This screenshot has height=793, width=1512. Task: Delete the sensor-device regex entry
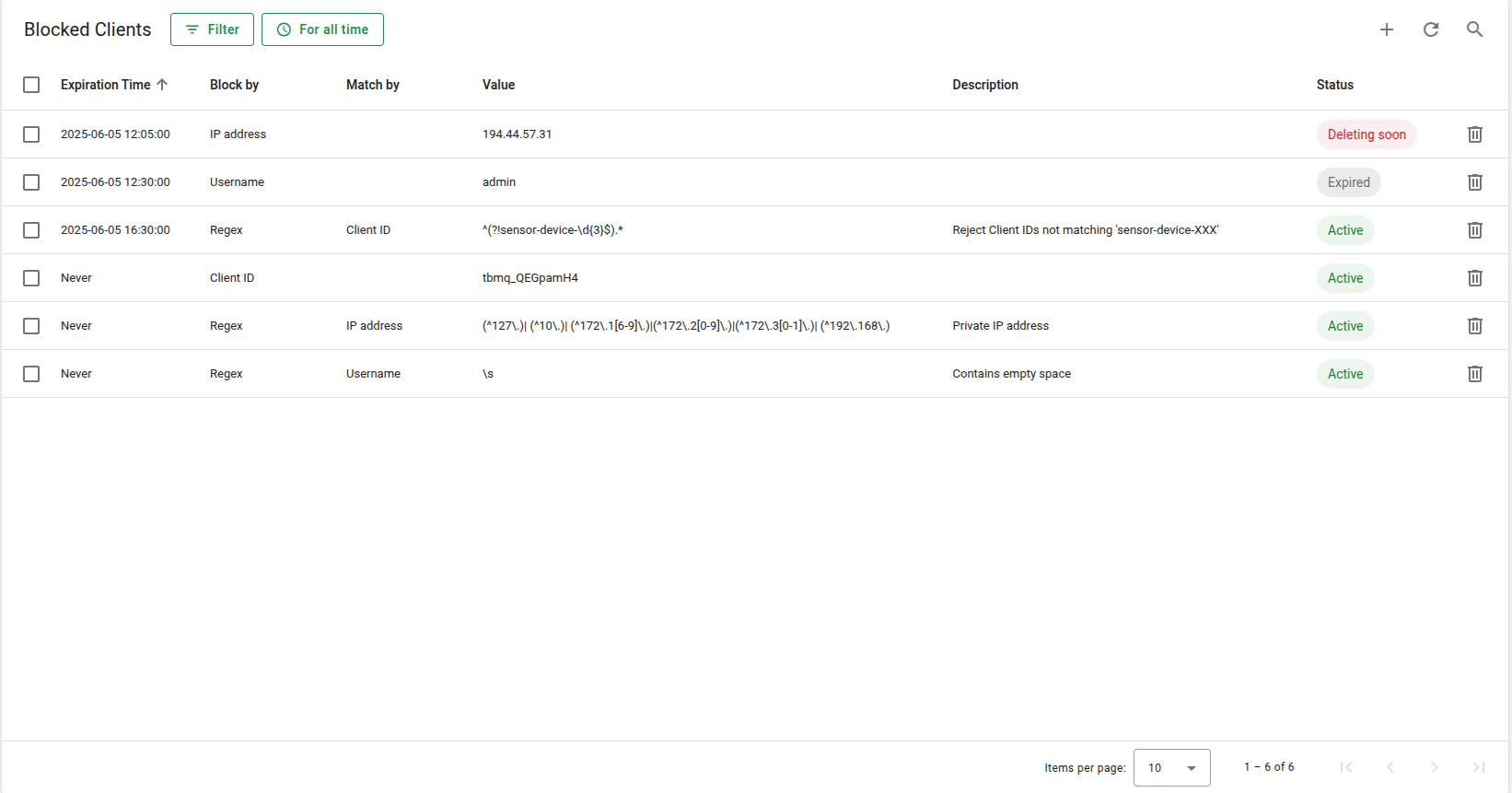tap(1474, 230)
